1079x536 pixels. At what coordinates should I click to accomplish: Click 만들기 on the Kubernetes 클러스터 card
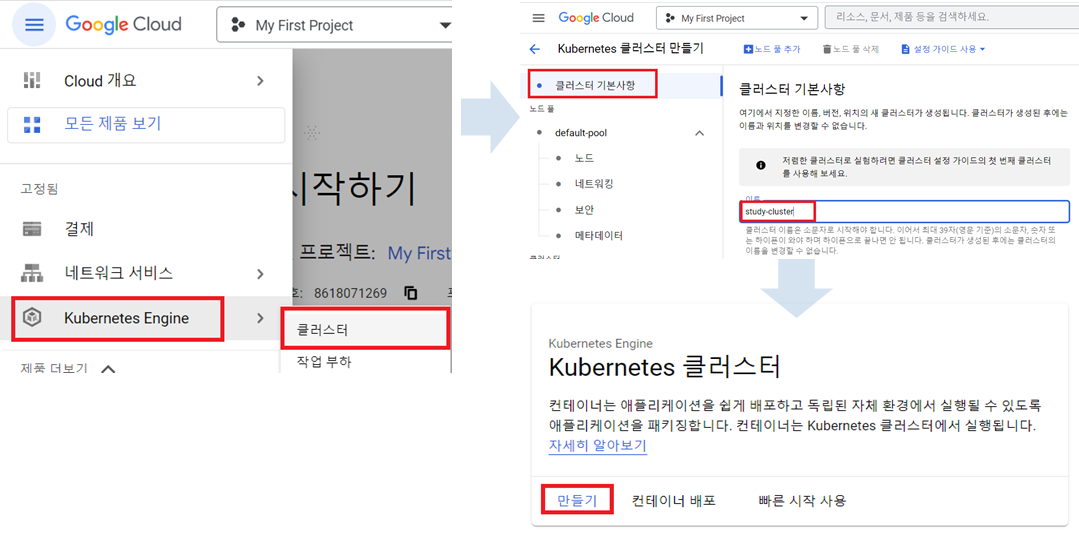[x=577, y=500]
